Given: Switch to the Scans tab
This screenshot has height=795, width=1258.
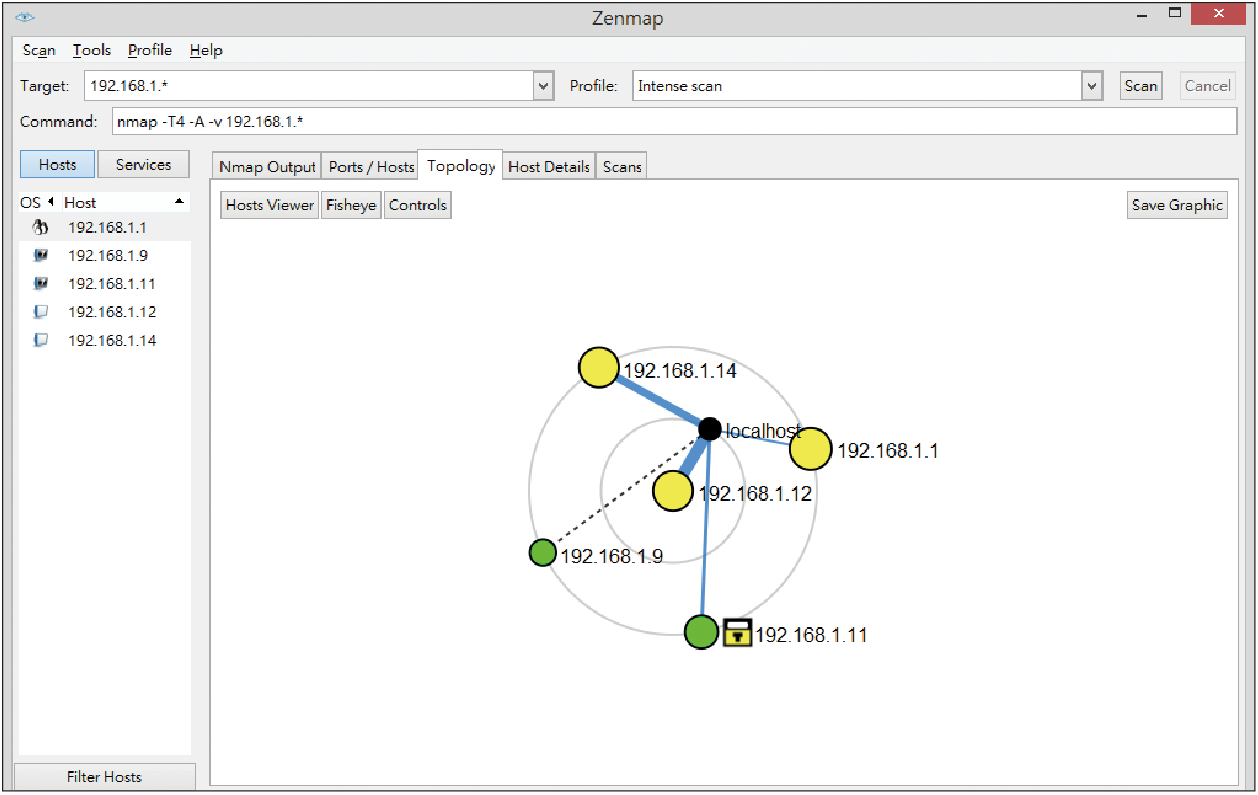Looking at the screenshot, I should click(x=622, y=167).
